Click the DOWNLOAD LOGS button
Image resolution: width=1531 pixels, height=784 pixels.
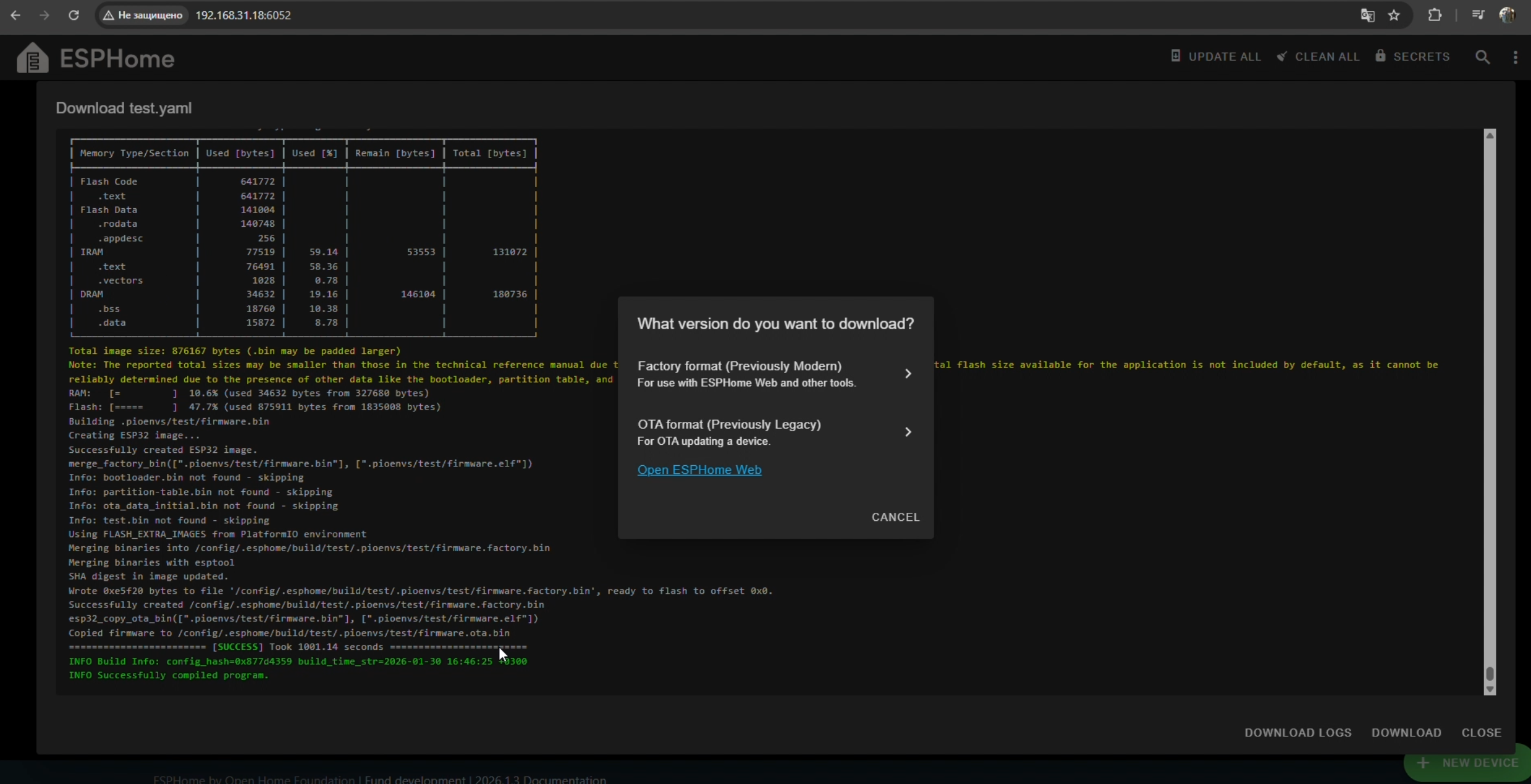(1297, 732)
